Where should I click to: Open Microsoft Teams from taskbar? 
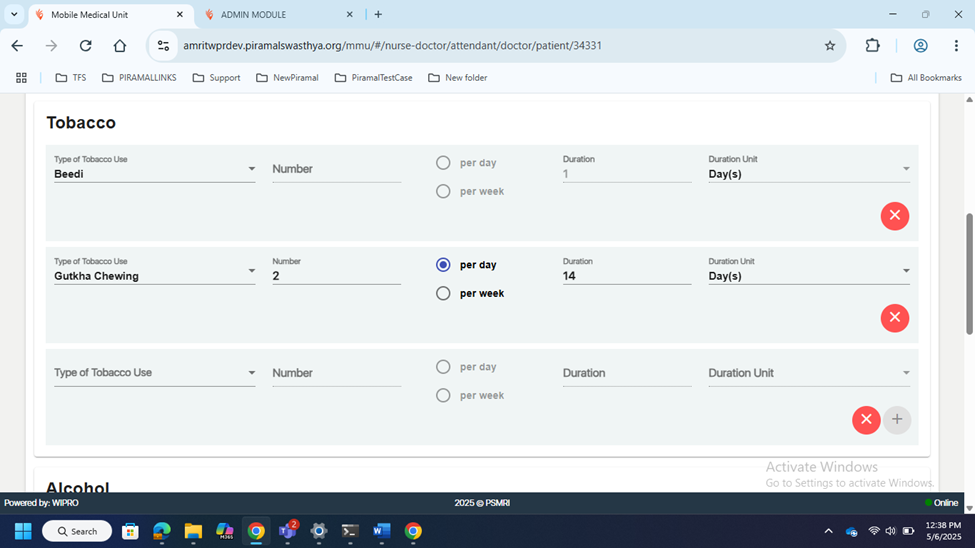(x=287, y=531)
